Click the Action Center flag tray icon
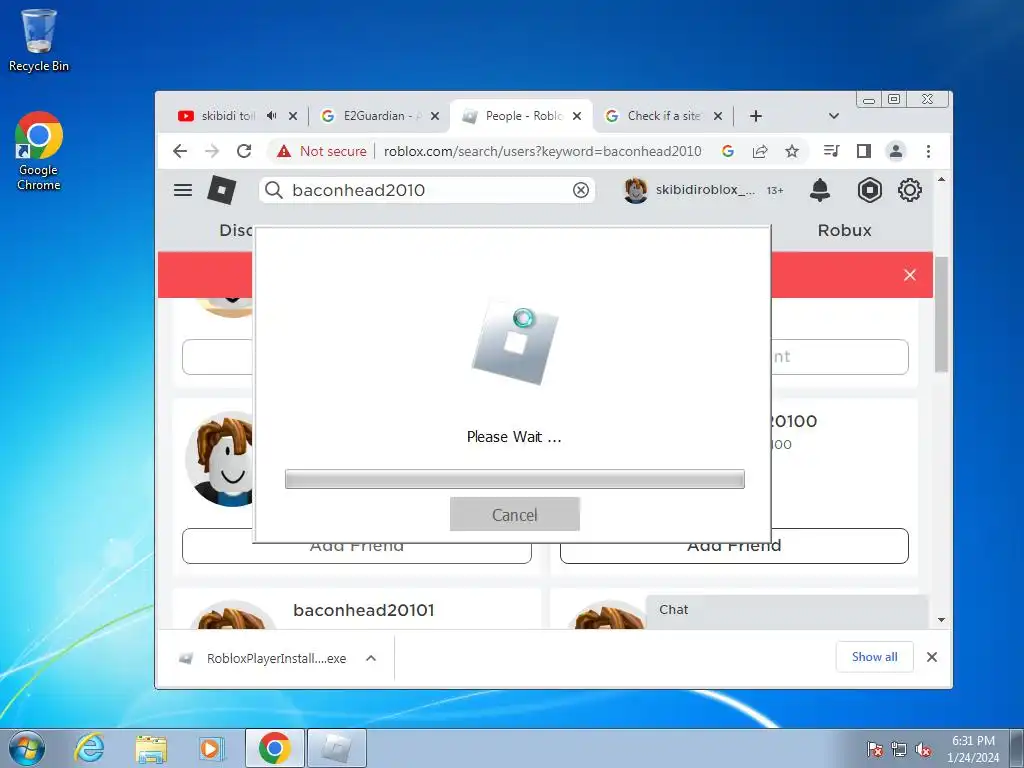The image size is (1024, 768). point(875,749)
